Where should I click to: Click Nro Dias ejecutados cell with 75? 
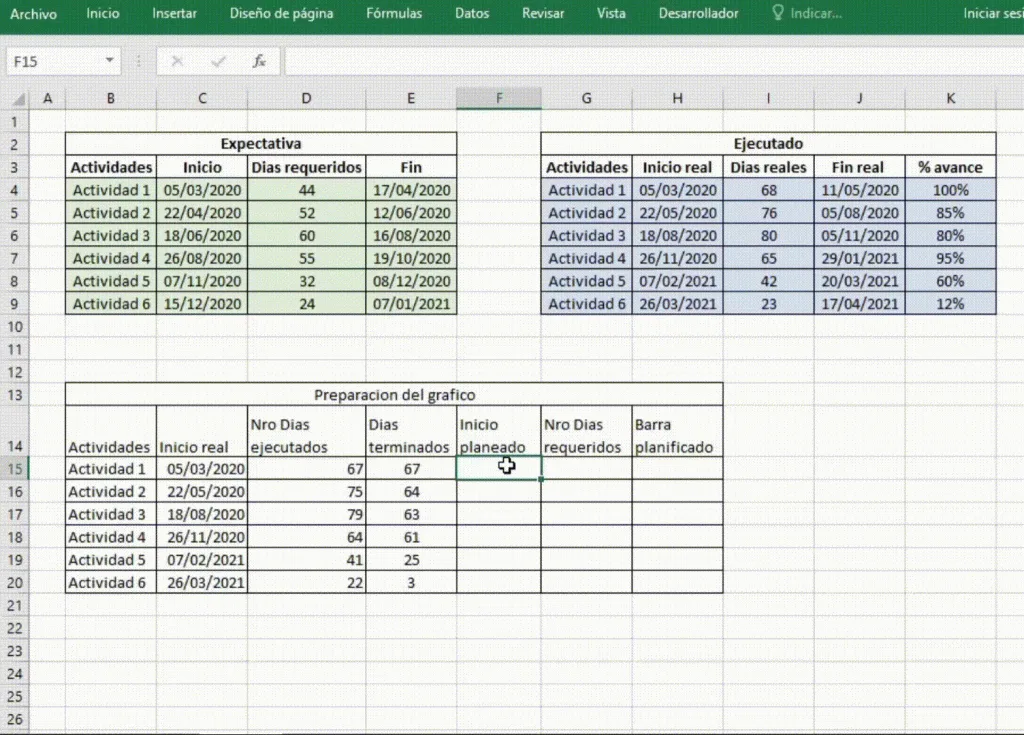(306, 491)
